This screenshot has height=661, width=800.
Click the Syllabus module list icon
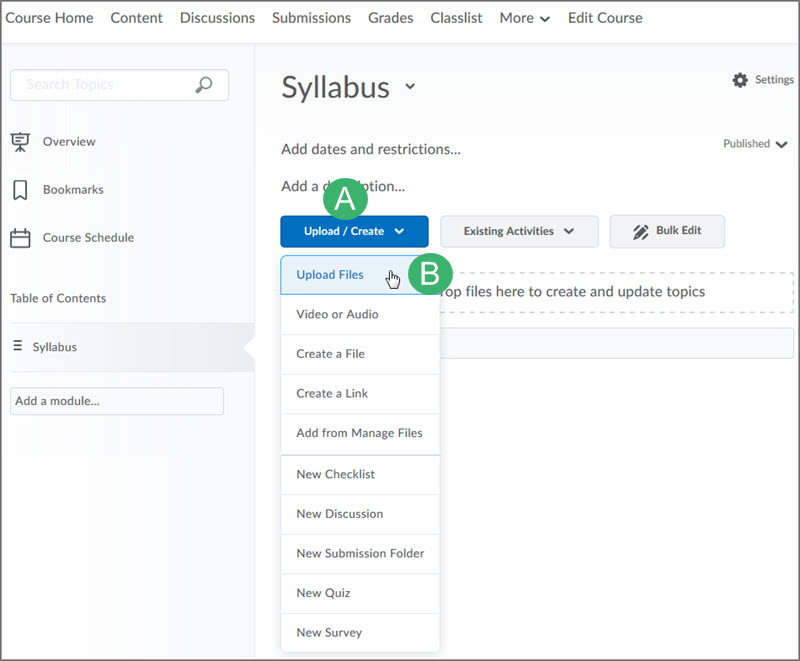(x=18, y=346)
